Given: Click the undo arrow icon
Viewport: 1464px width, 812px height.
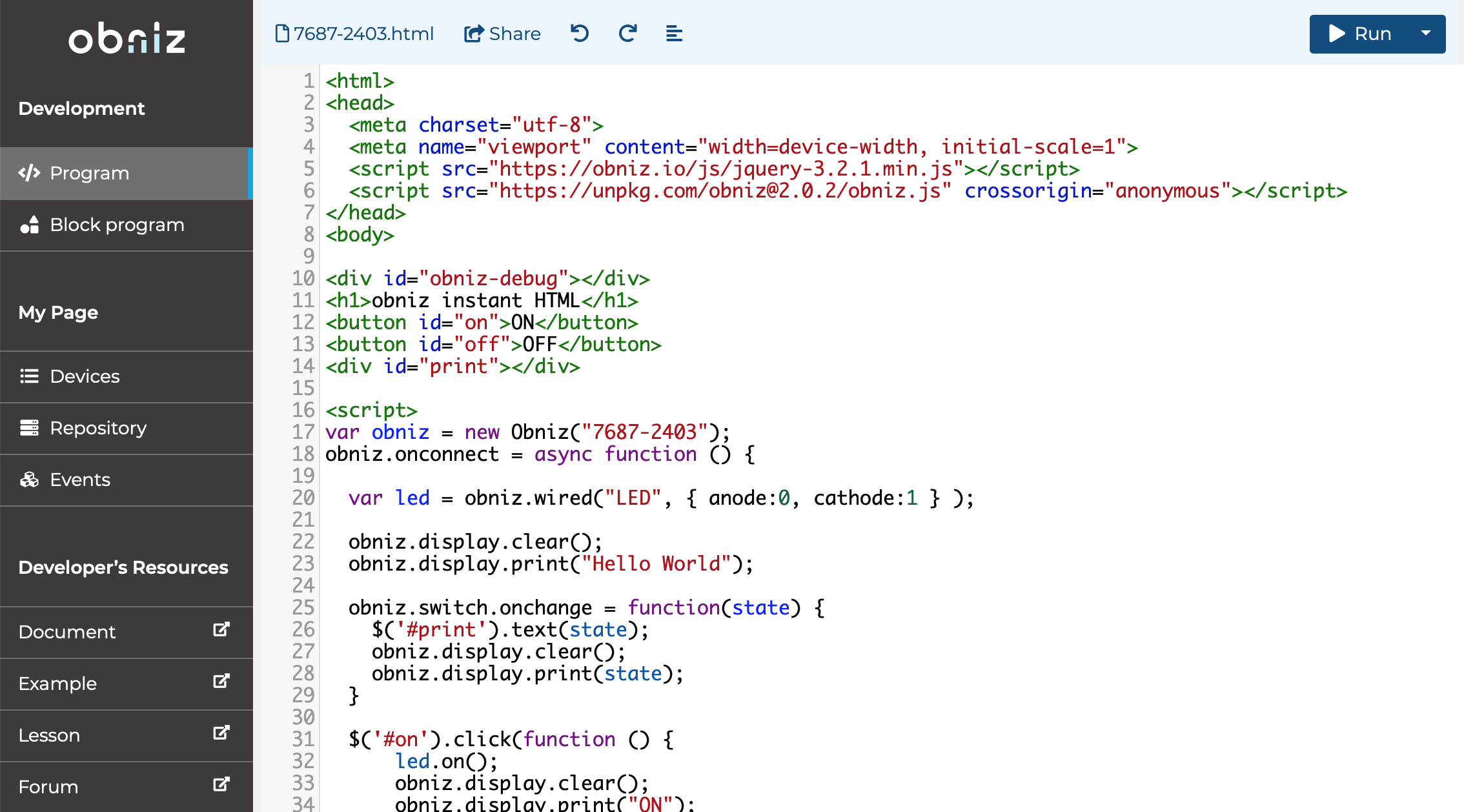Looking at the screenshot, I should pos(580,33).
